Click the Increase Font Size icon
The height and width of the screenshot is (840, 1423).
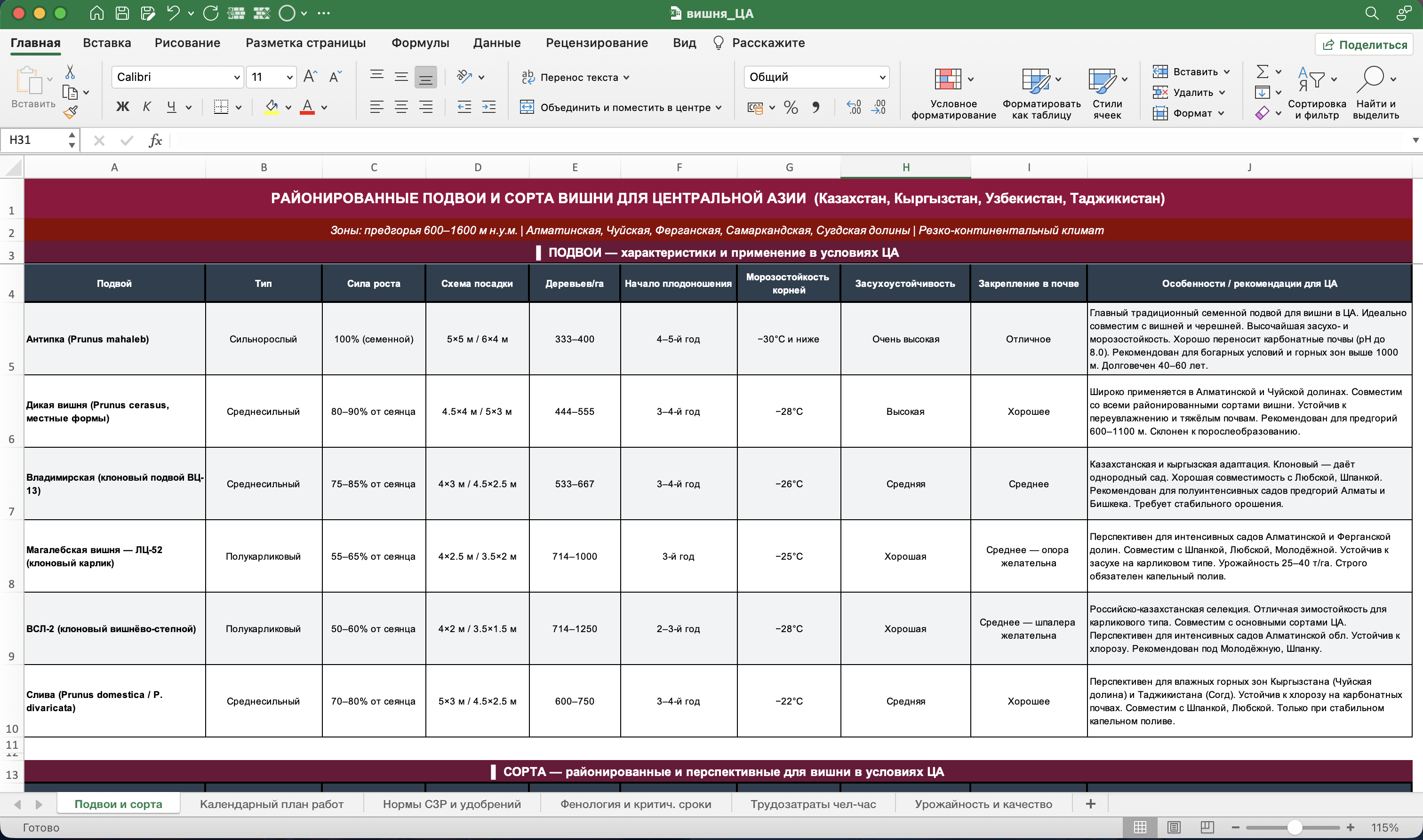point(310,76)
